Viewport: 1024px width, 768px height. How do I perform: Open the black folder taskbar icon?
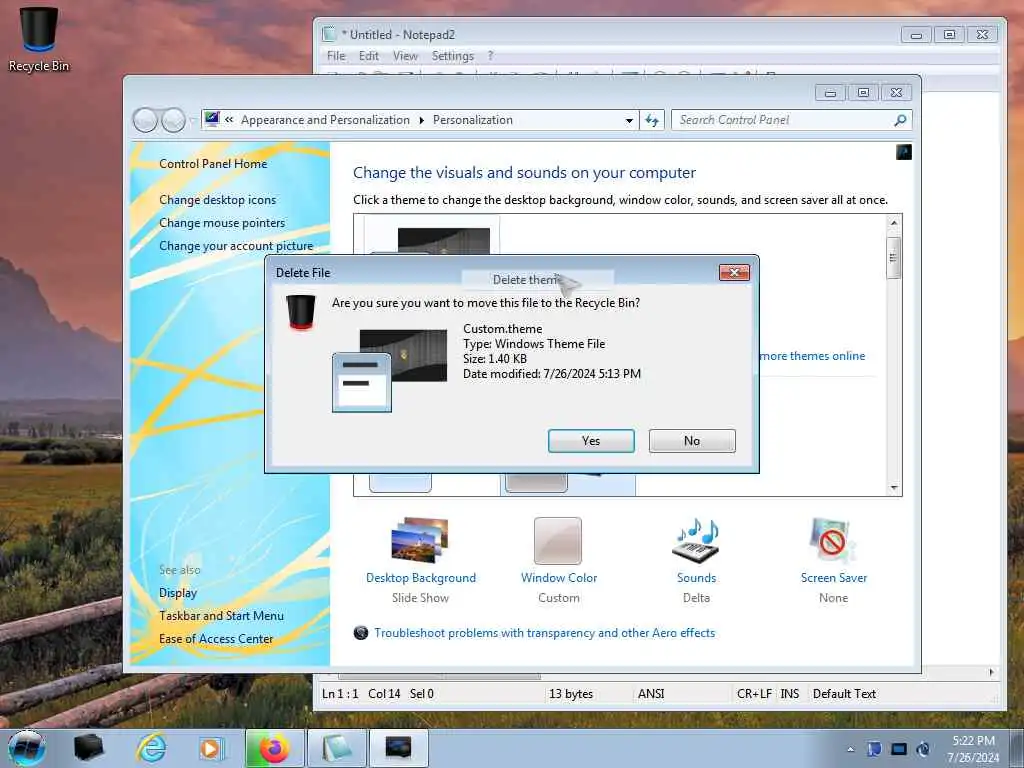pos(88,748)
